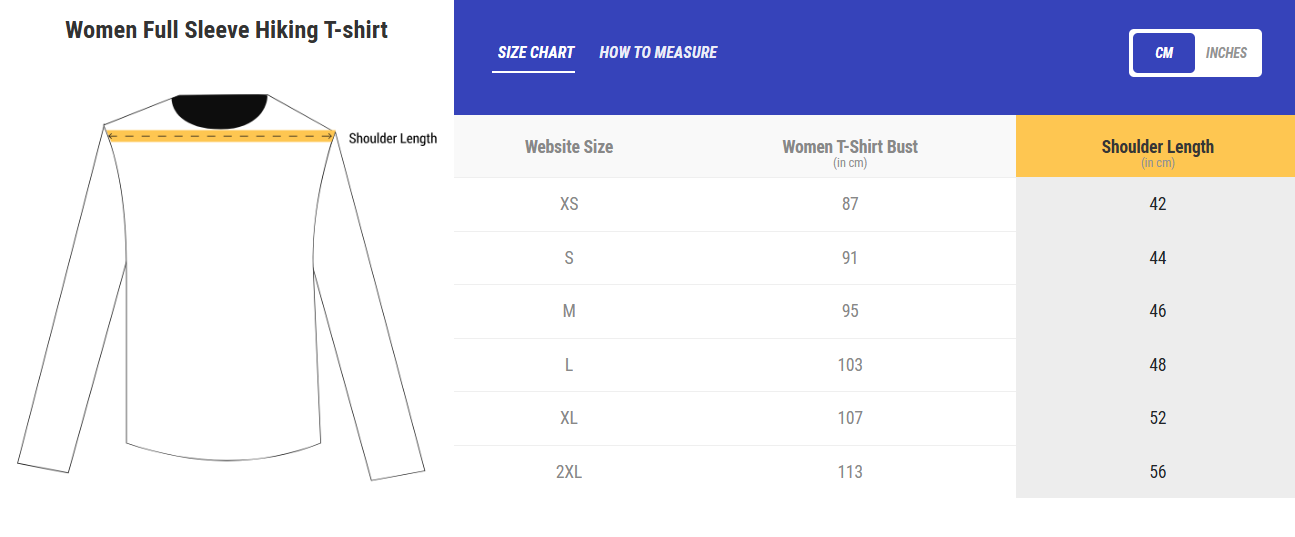This screenshot has width=1295, height=537.
Task: Switch units to INCHES
Action: point(1226,53)
